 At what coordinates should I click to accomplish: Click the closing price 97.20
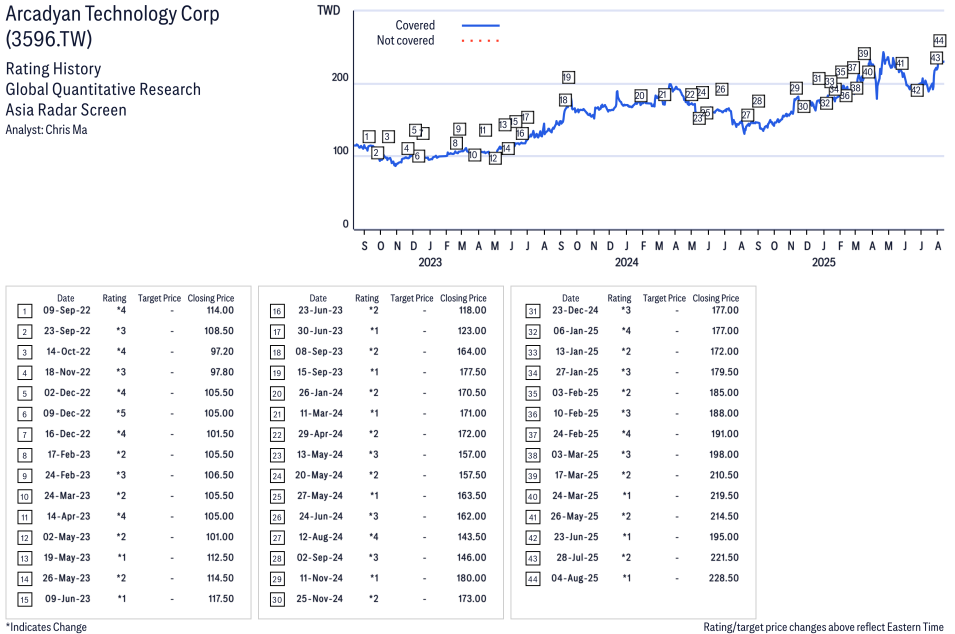[x=222, y=351]
